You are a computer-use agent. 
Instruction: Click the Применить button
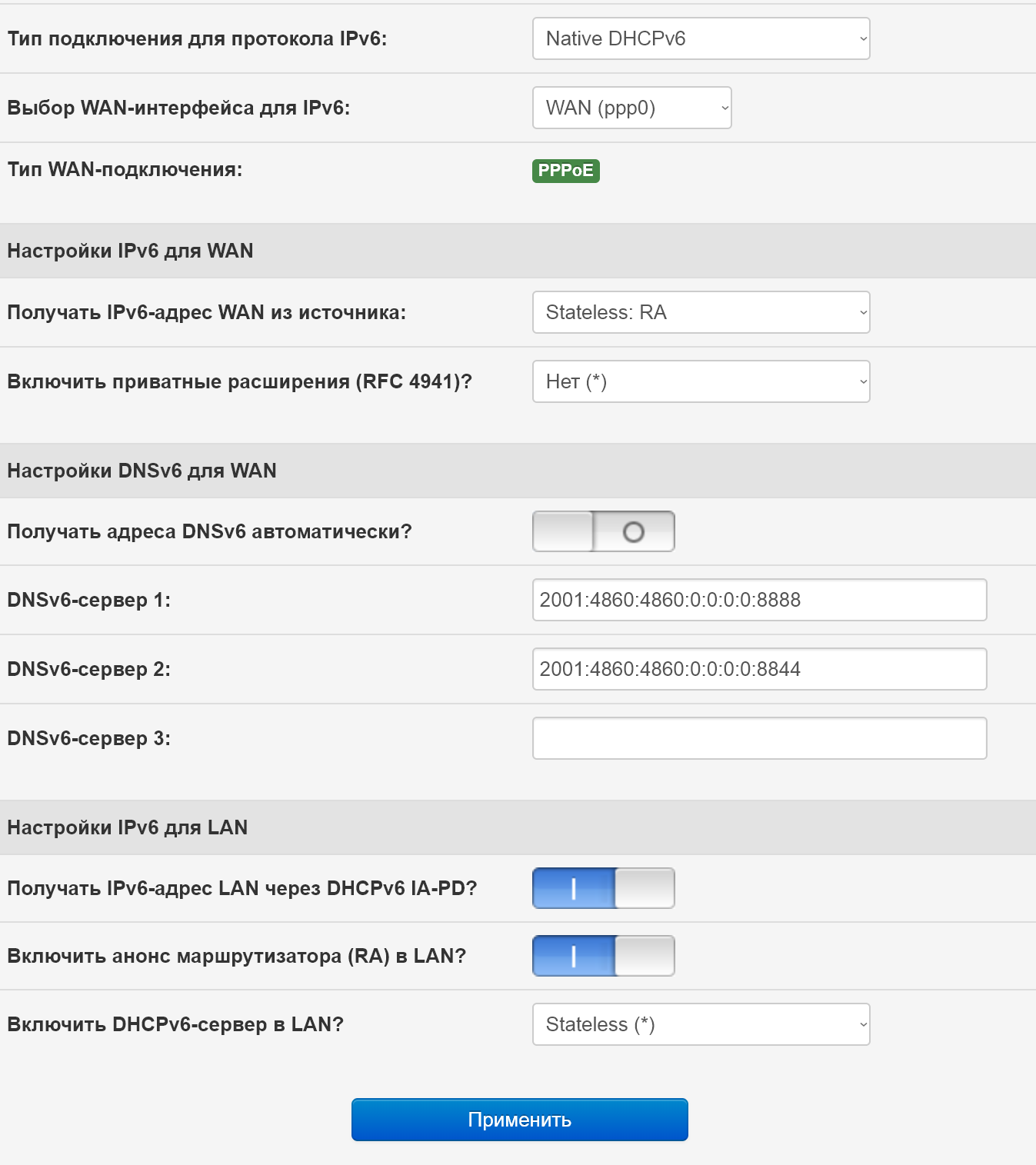coord(519,1120)
